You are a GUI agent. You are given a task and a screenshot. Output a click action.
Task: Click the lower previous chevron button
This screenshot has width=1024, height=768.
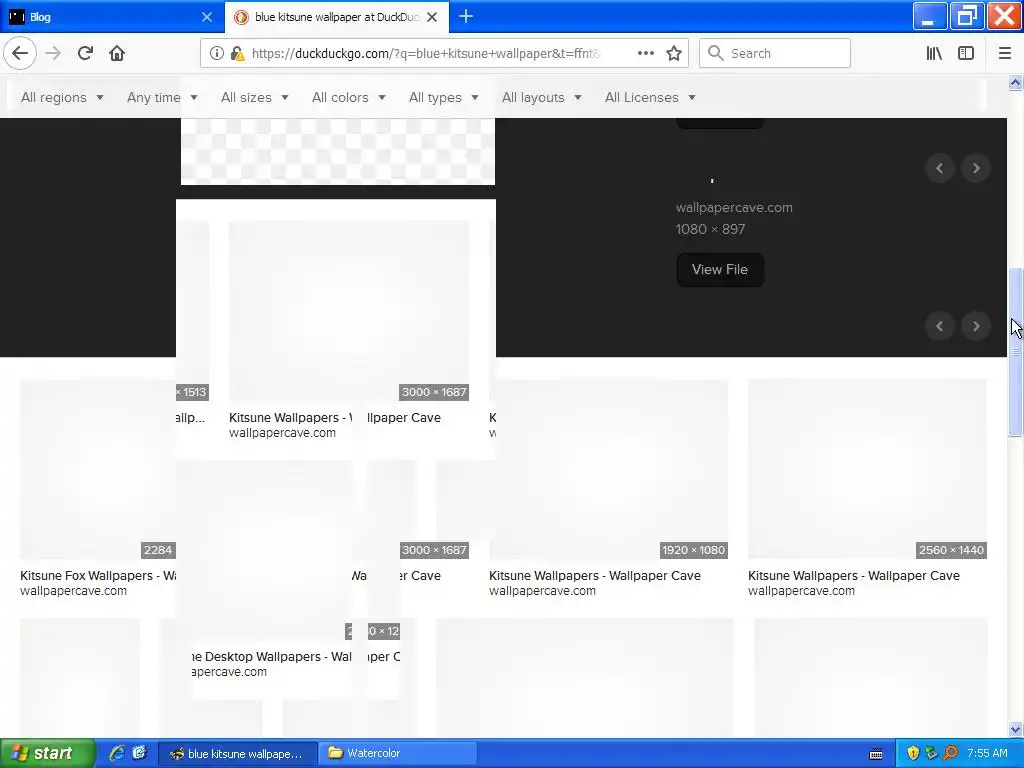(940, 327)
